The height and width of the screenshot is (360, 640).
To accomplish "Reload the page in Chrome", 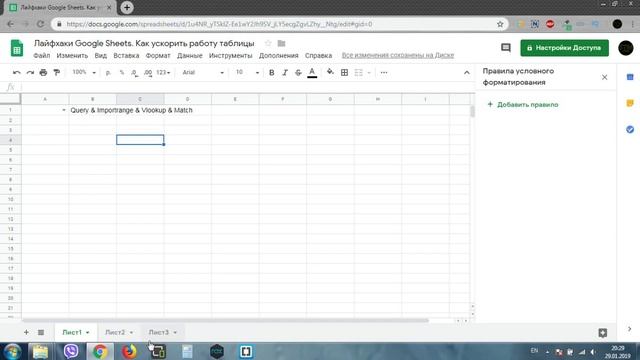I will [x=40, y=24].
